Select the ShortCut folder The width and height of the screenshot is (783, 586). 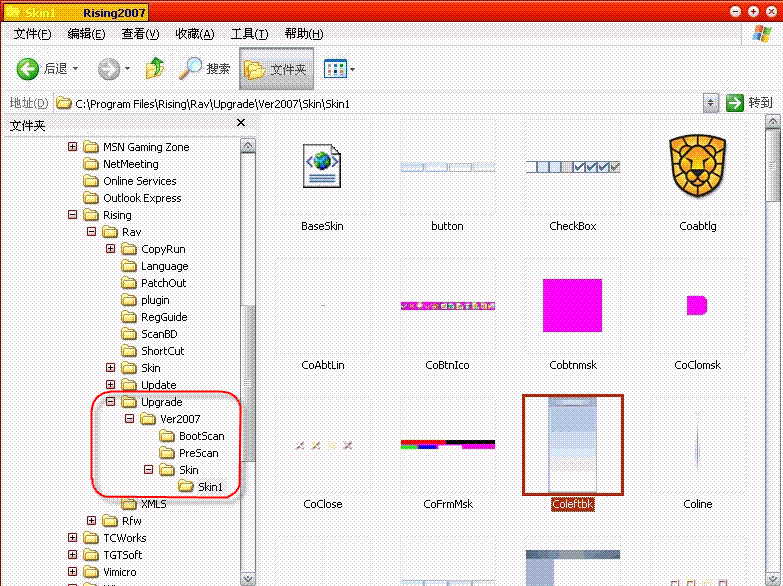pos(153,351)
